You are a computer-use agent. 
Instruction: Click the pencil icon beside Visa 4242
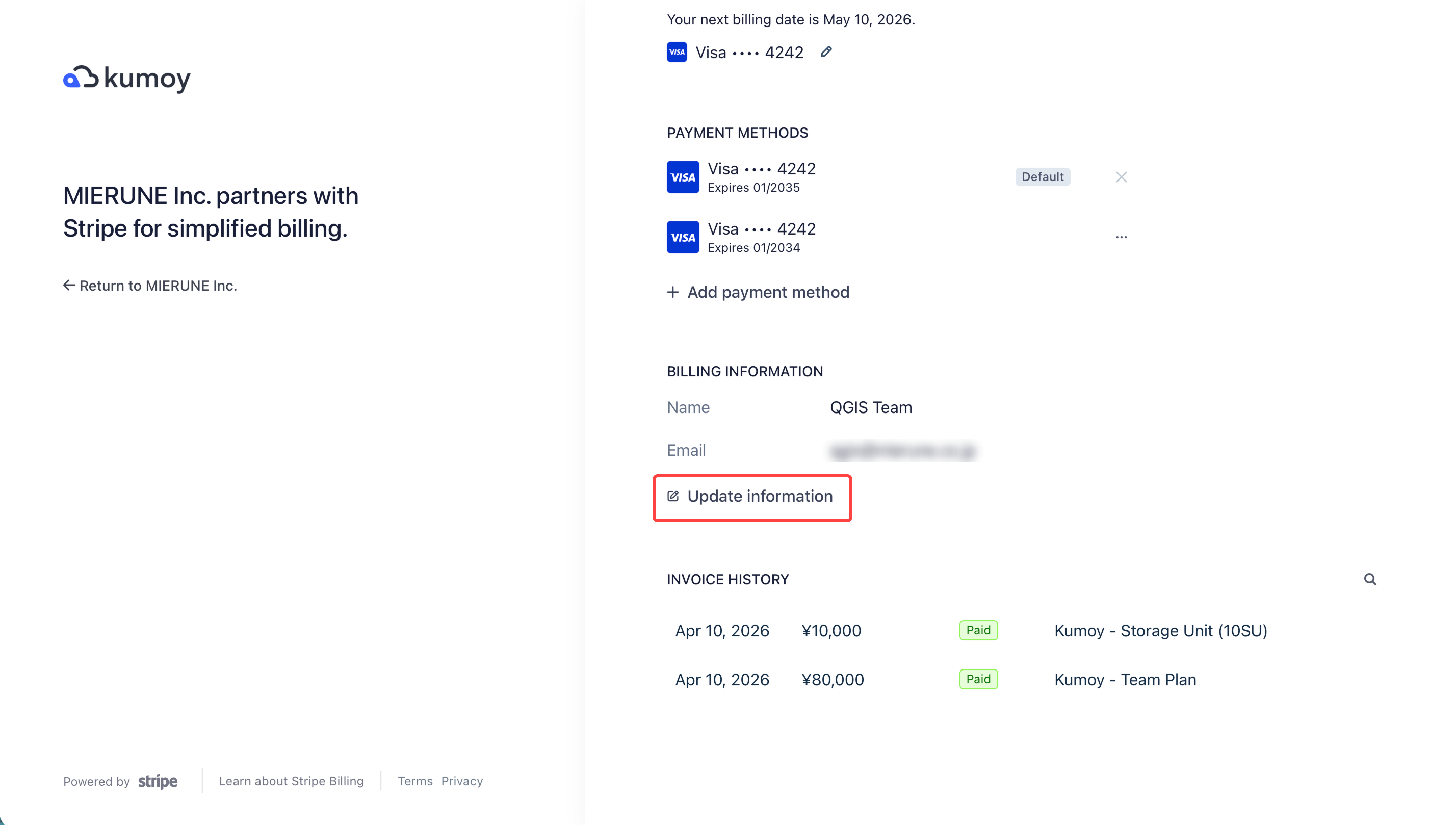(826, 52)
